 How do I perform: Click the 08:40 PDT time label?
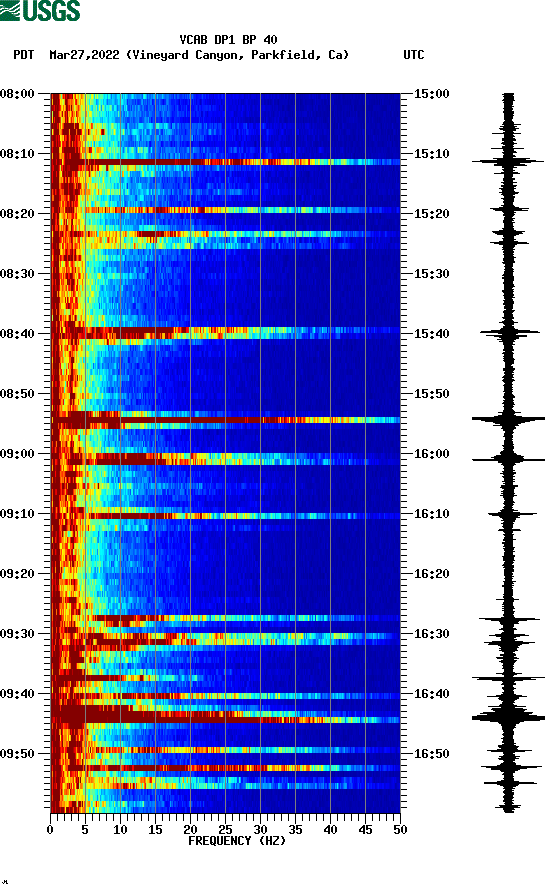[17, 334]
